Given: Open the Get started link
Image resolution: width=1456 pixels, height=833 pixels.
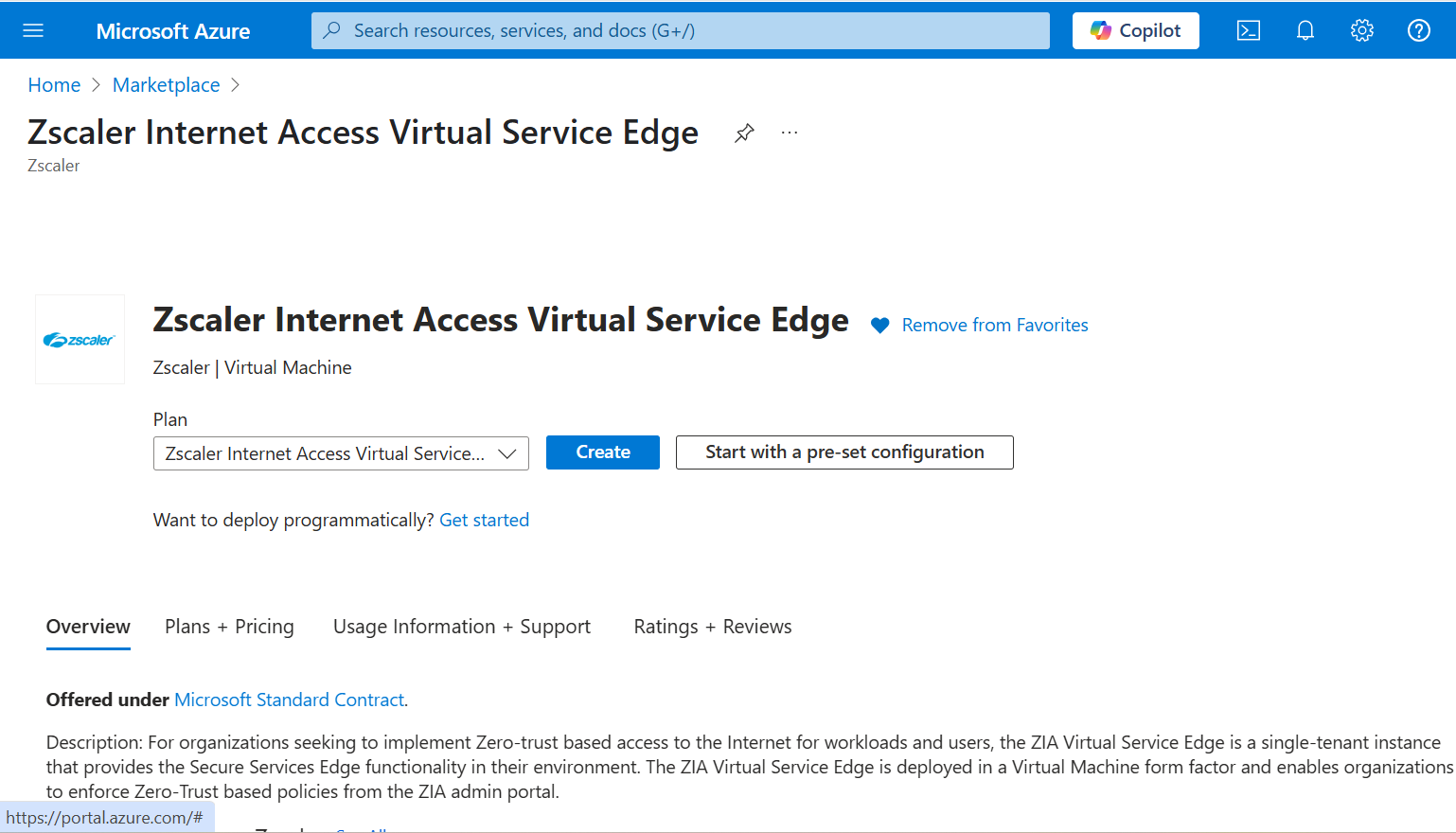Looking at the screenshot, I should coord(484,520).
